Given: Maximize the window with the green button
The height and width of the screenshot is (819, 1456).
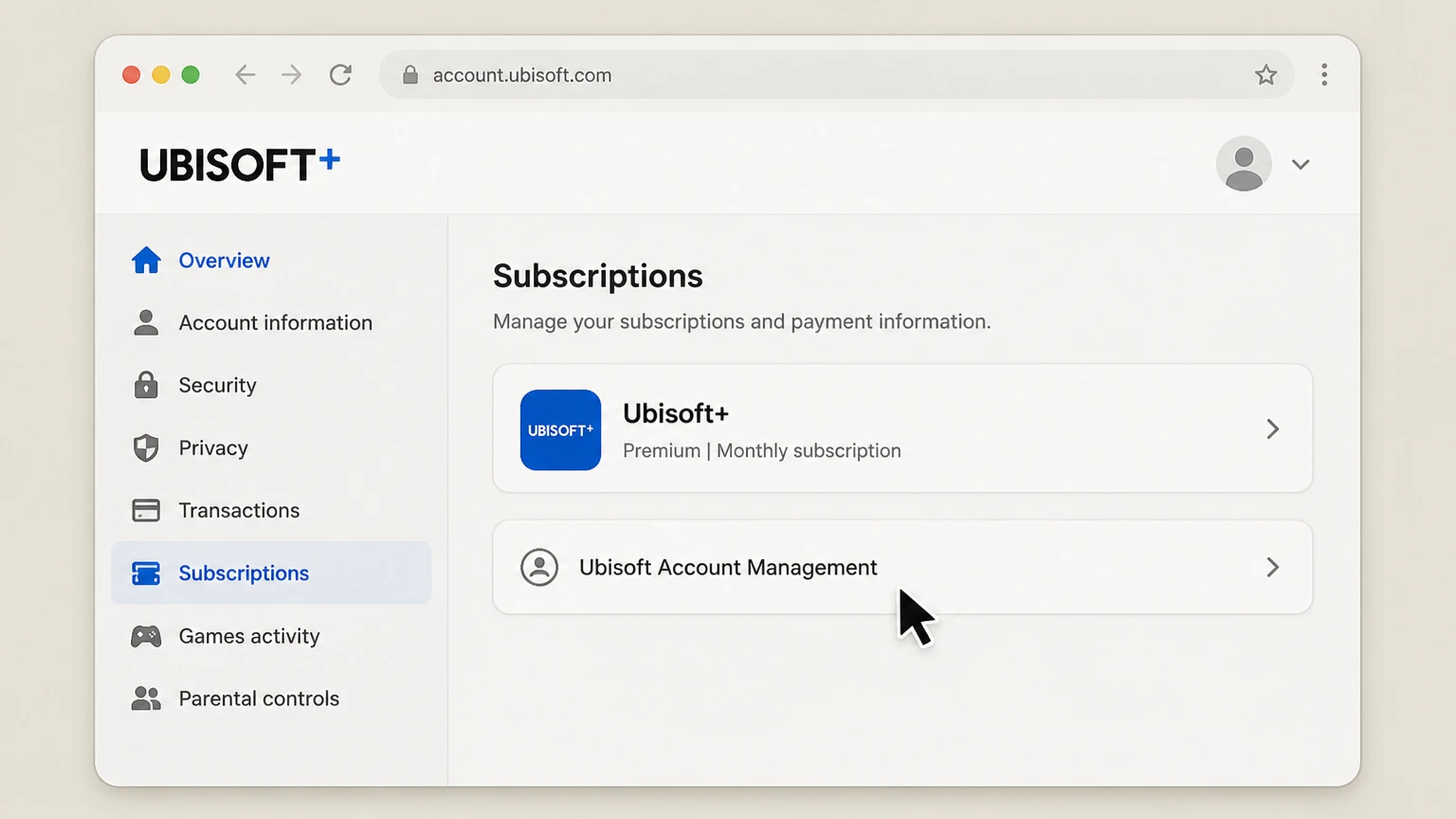Looking at the screenshot, I should (x=191, y=75).
